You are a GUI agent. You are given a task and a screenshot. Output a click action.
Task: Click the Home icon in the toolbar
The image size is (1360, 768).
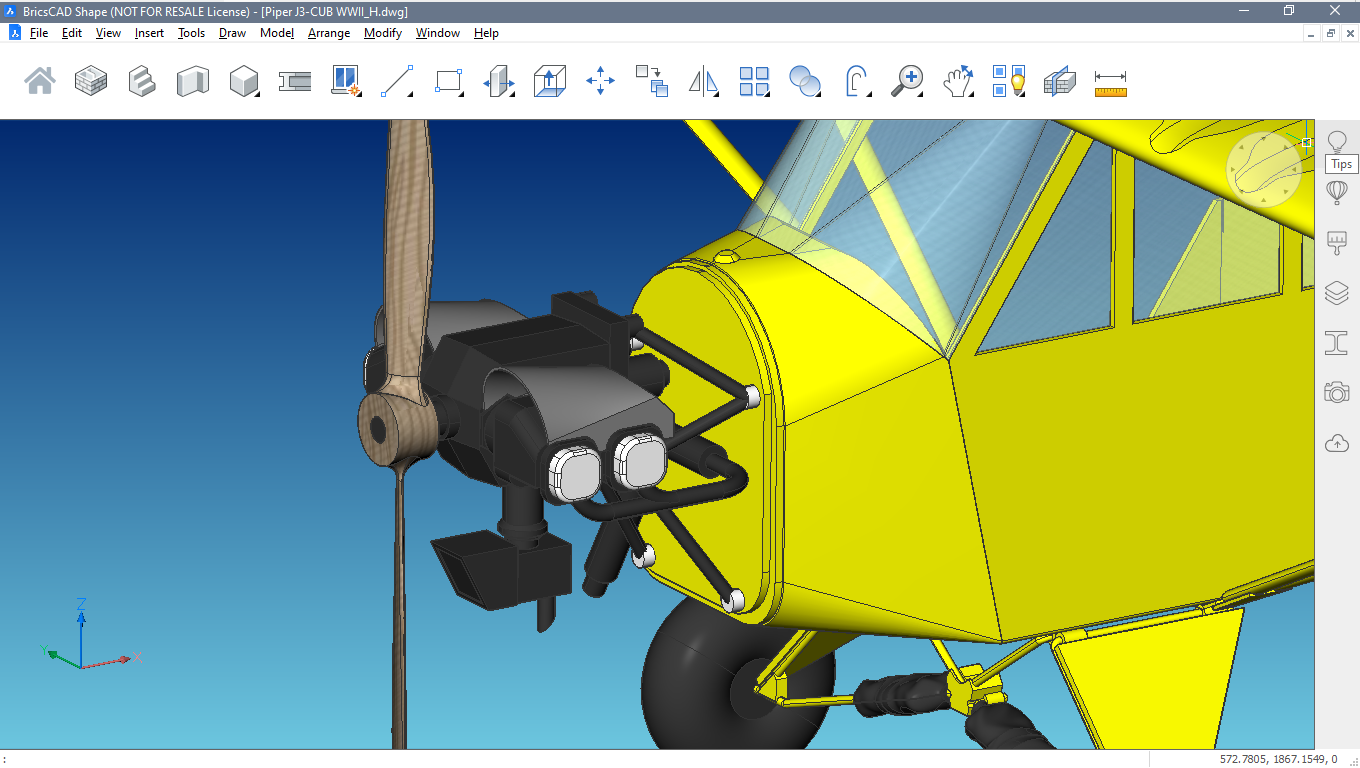tap(40, 81)
